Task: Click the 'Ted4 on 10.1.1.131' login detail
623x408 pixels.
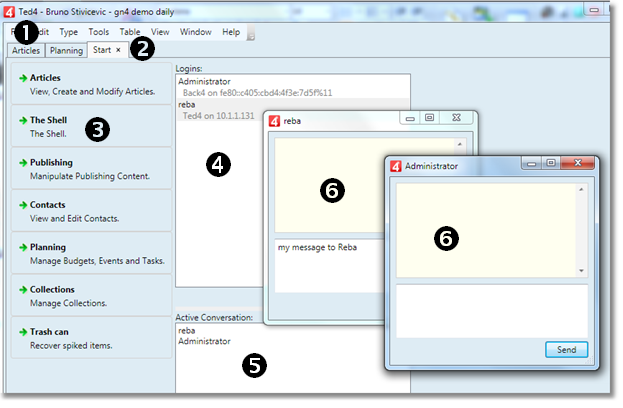Action: tap(219, 116)
